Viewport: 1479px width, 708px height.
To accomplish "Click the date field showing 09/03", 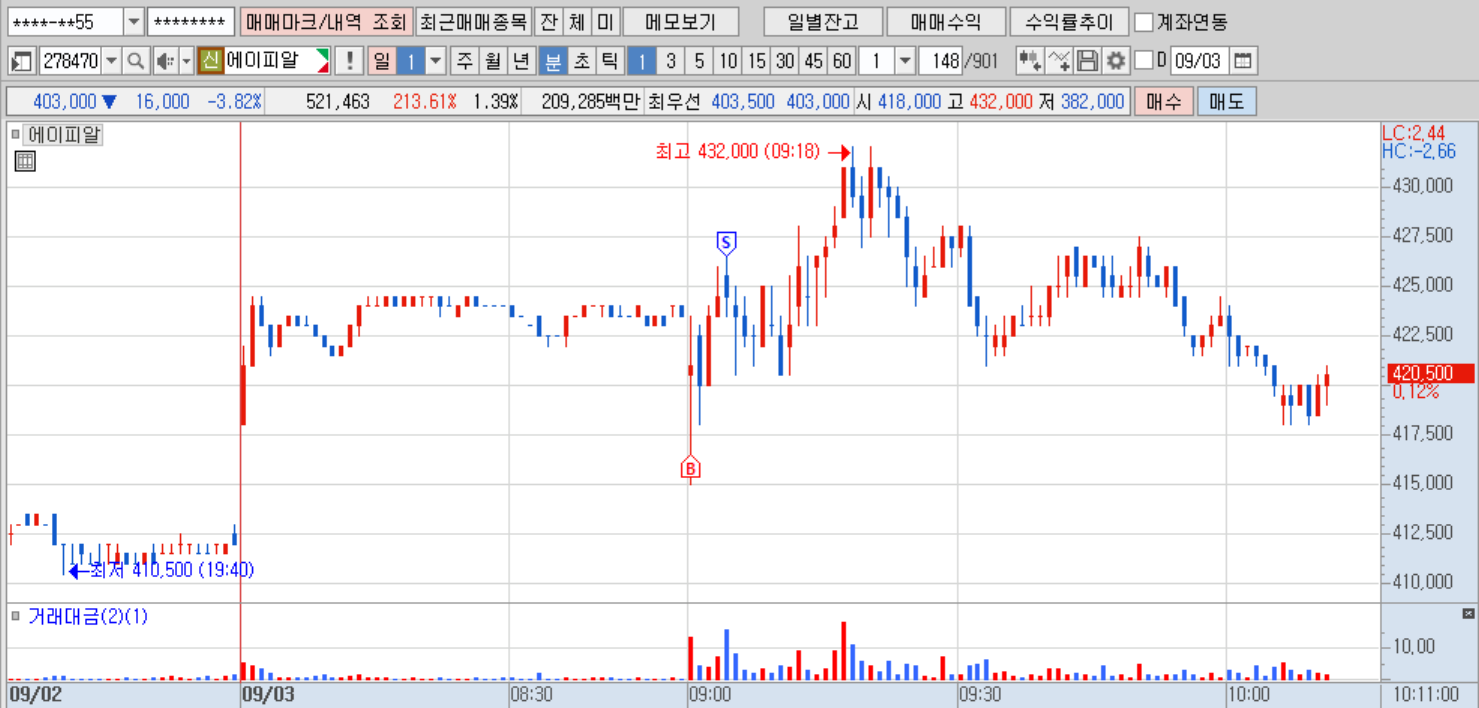I will pyautogui.click(x=1199, y=61).
